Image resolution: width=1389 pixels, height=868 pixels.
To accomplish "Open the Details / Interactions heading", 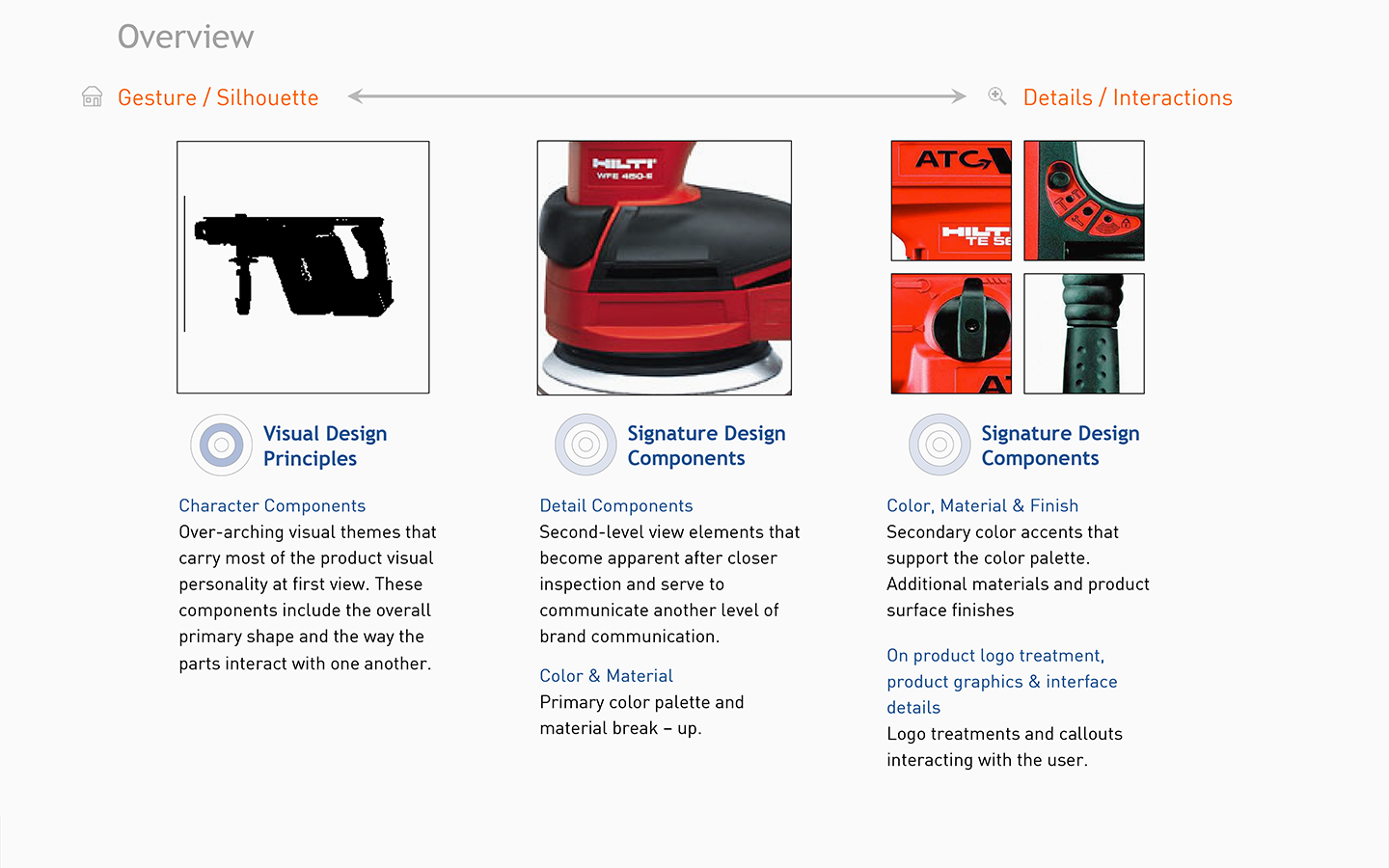I will pyautogui.click(x=1128, y=97).
